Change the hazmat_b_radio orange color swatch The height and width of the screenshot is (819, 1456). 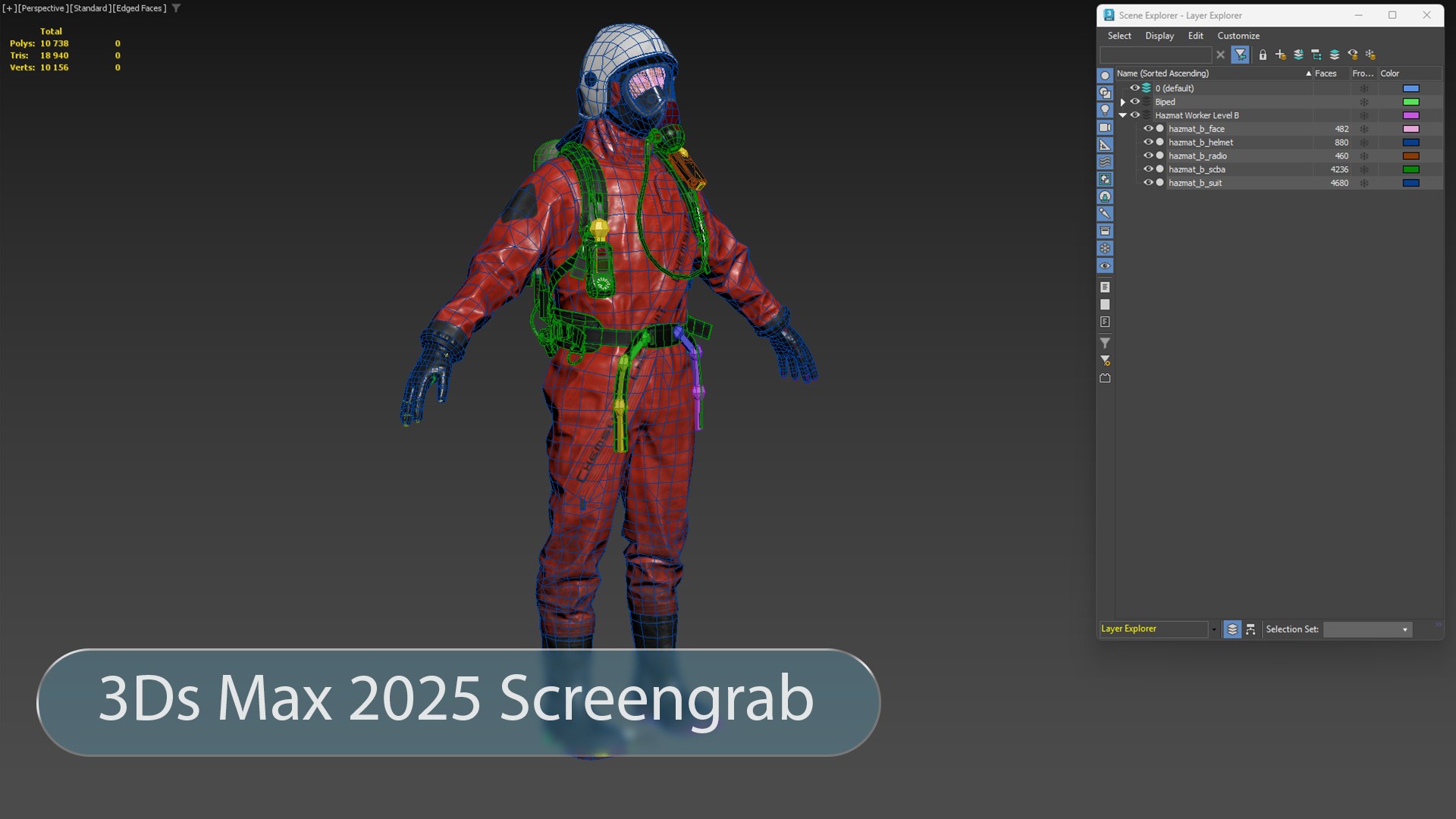coord(1410,155)
